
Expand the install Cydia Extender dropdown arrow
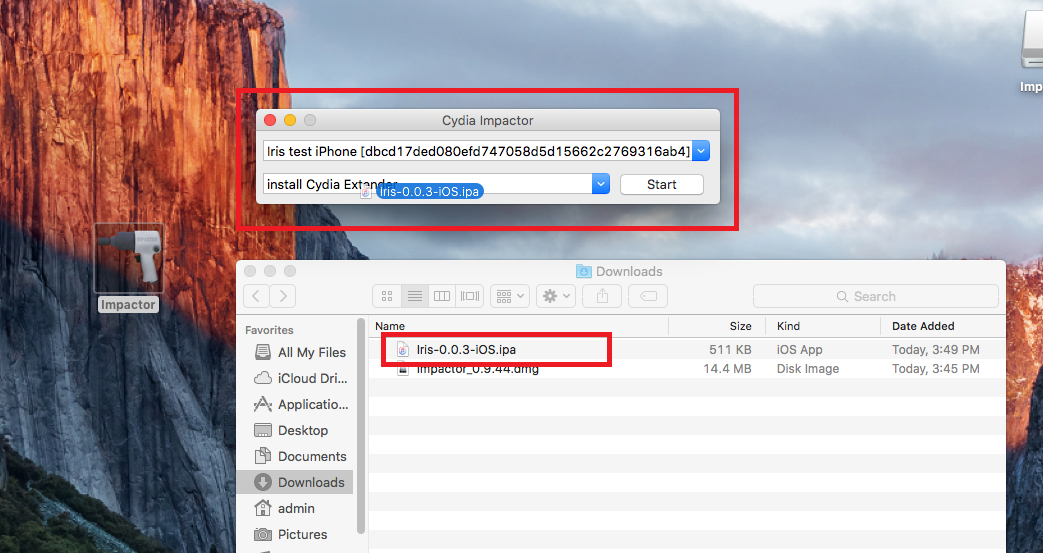pyautogui.click(x=601, y=184)
